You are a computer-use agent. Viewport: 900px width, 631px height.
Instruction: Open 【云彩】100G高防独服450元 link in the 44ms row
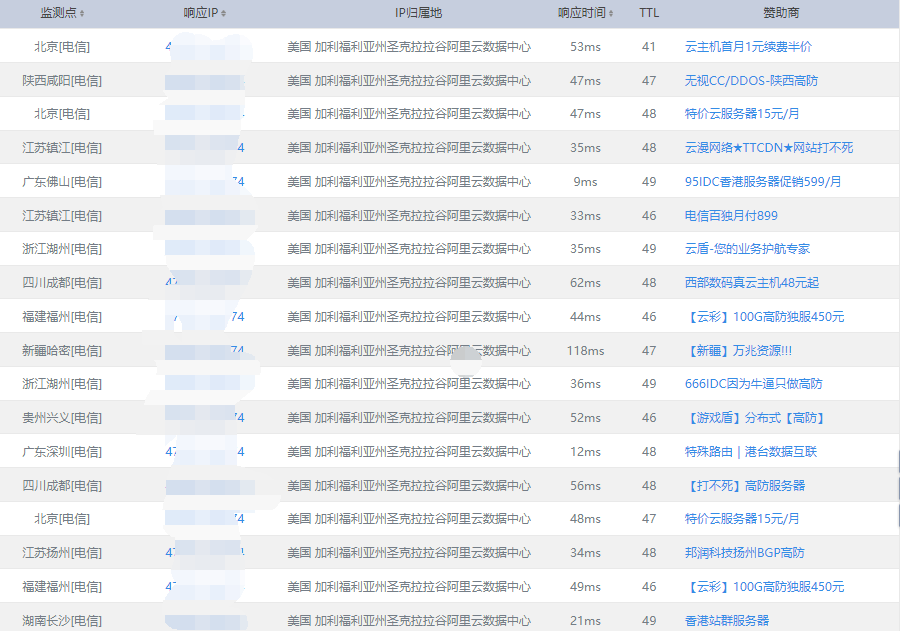(765, 316)
